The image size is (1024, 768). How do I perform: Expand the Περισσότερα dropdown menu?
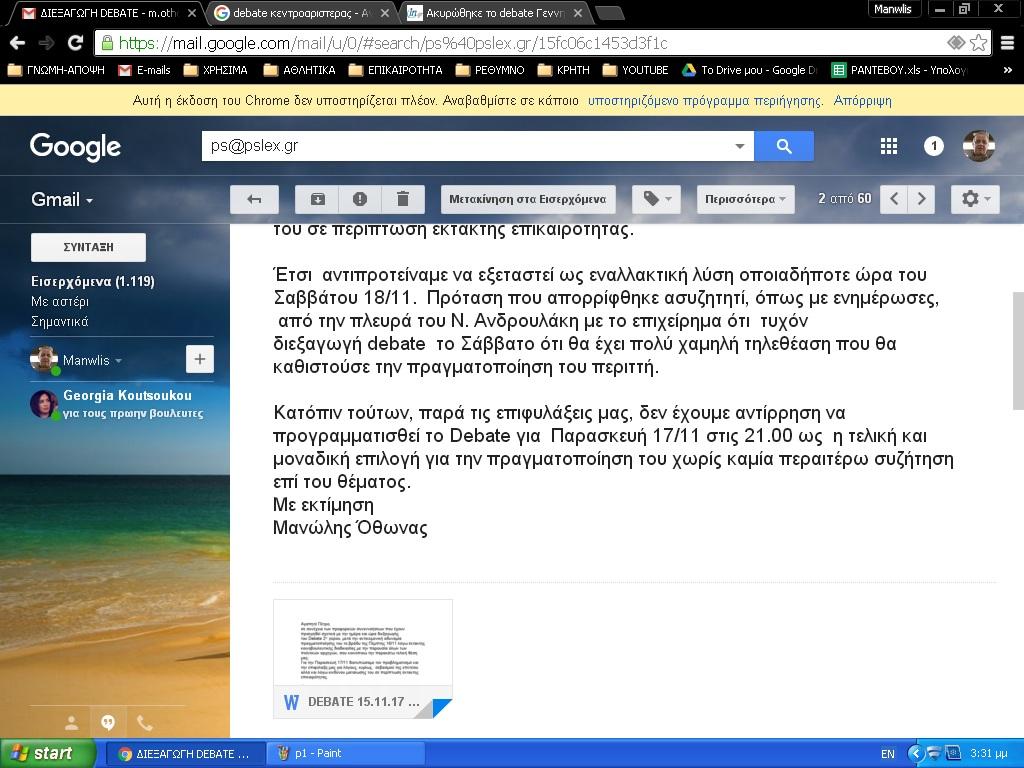click(x=744, y=199)
